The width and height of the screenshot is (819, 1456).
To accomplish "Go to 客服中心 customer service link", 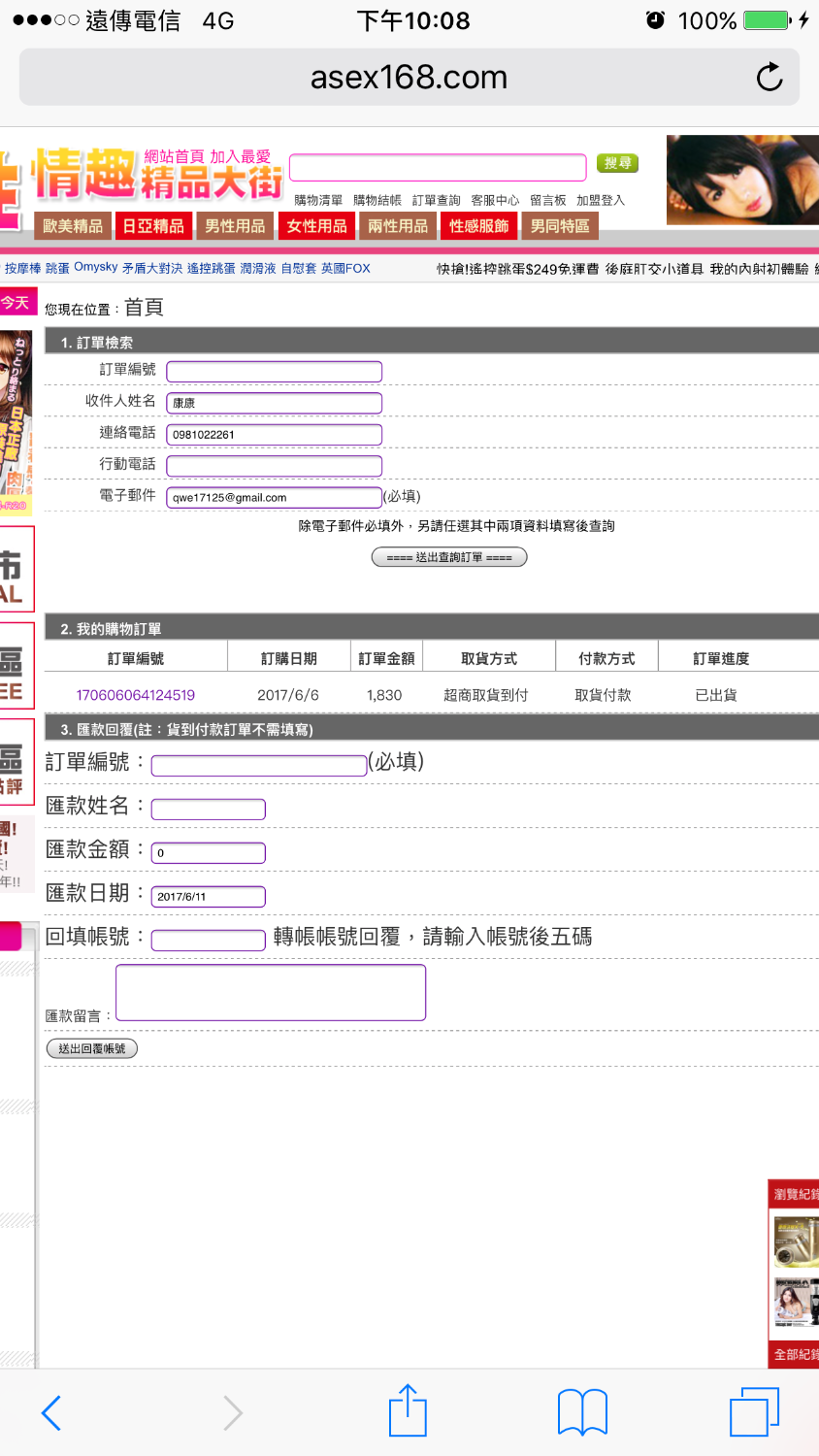I will [495, 200].
